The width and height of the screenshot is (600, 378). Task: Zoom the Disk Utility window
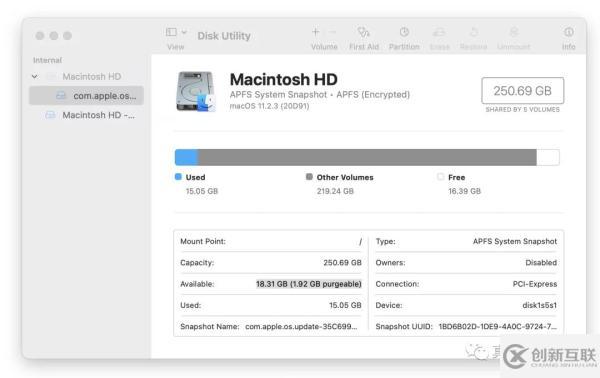pyautogui.click(x=68, y=36)
